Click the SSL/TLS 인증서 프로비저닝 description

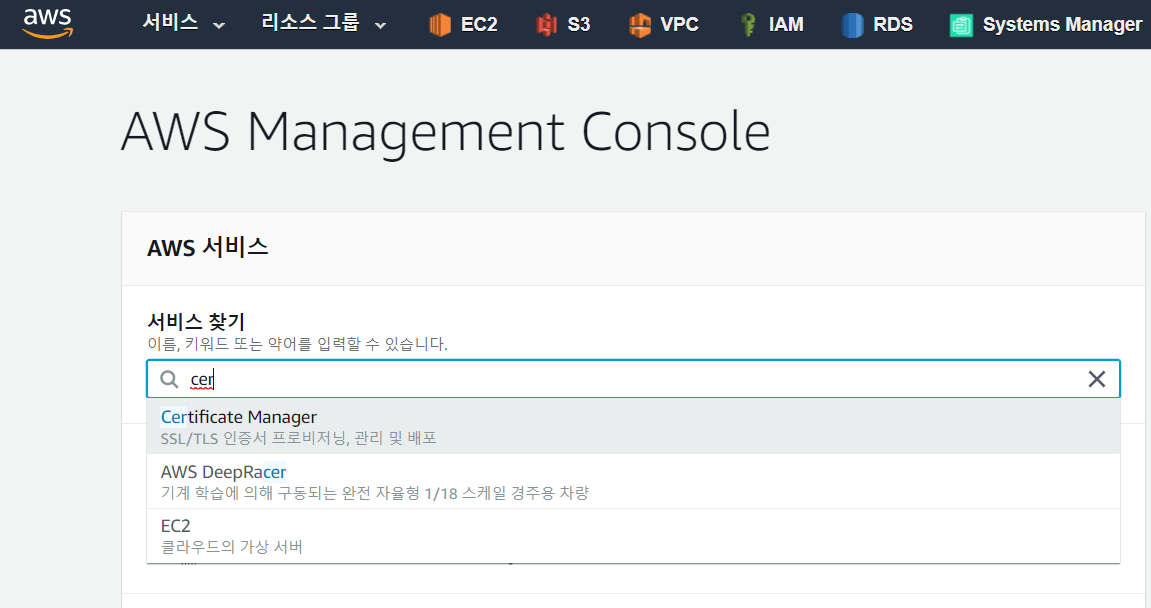(299, 438)
